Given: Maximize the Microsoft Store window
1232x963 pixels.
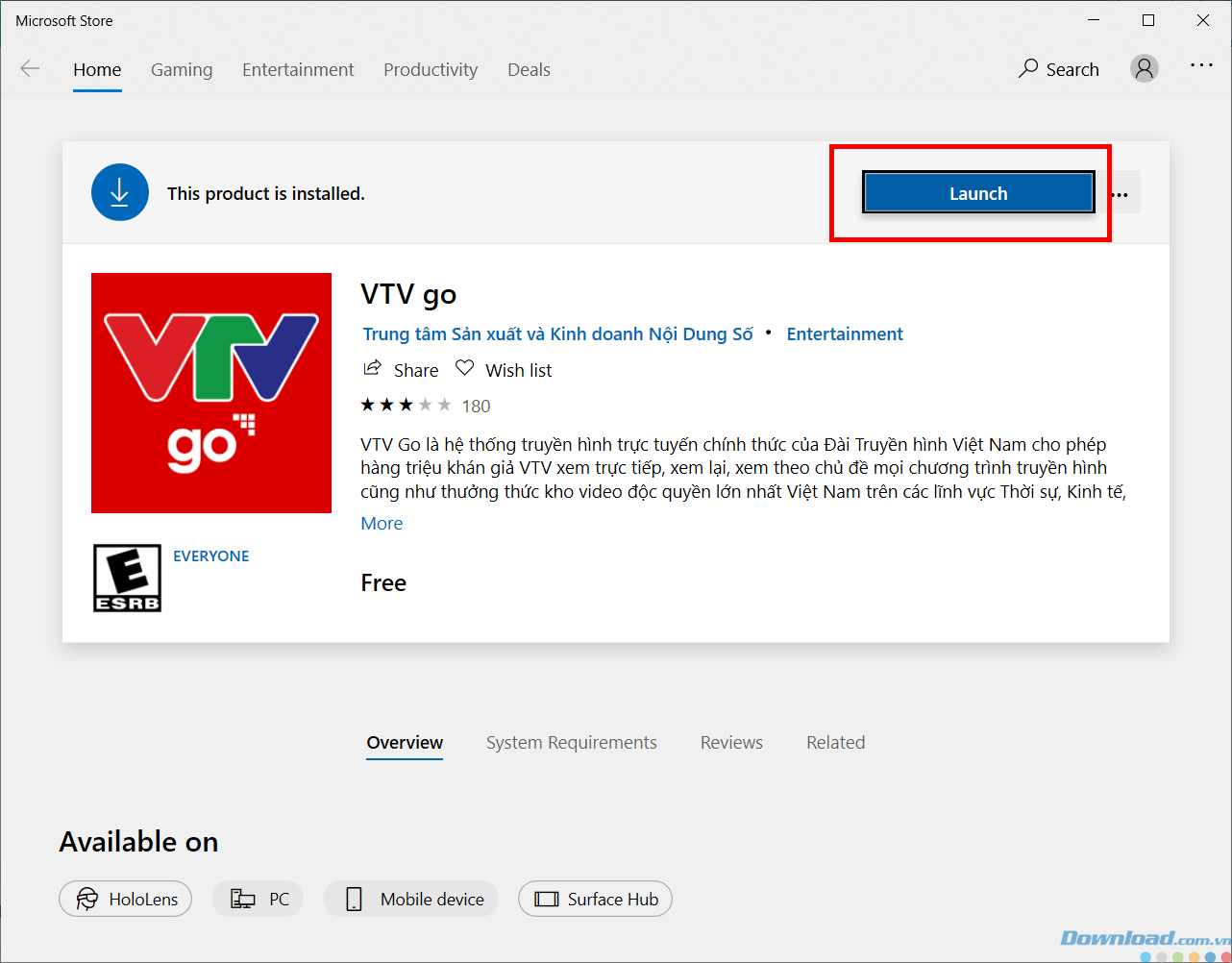Looking at the screenshot, I should point(1148,20).
